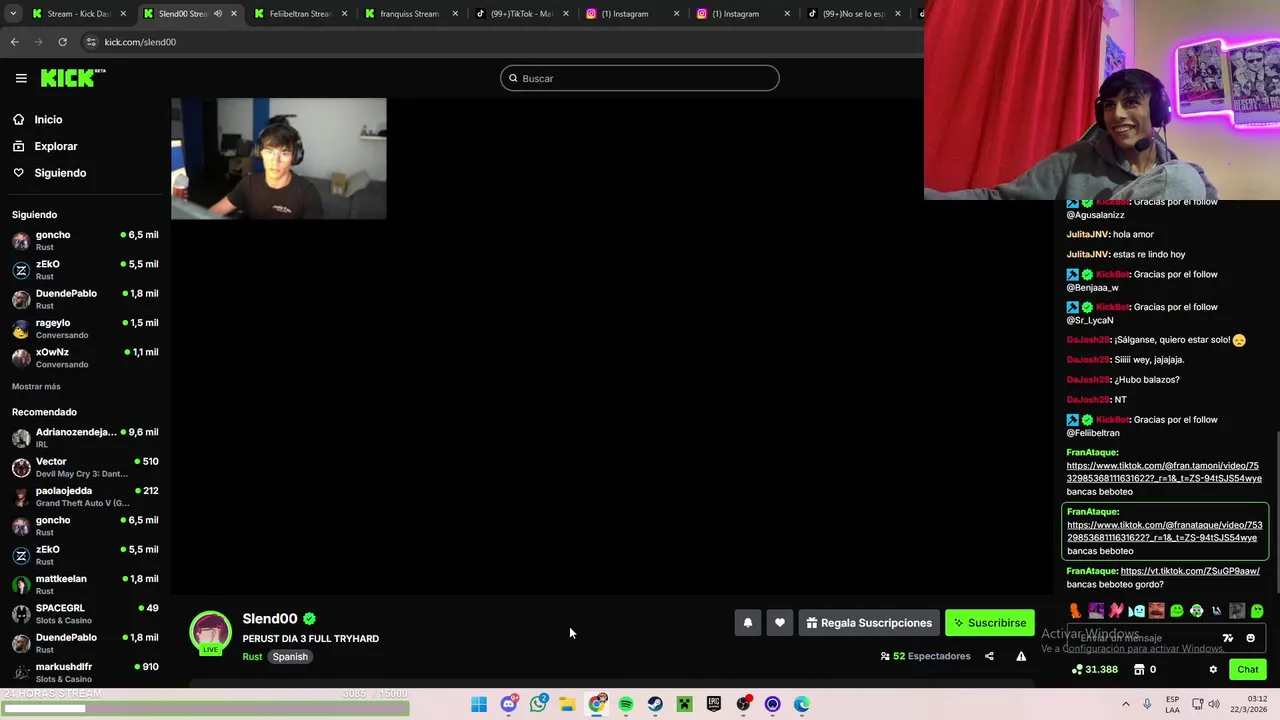Open recommended channel mattkeelan

coord(85,584)
